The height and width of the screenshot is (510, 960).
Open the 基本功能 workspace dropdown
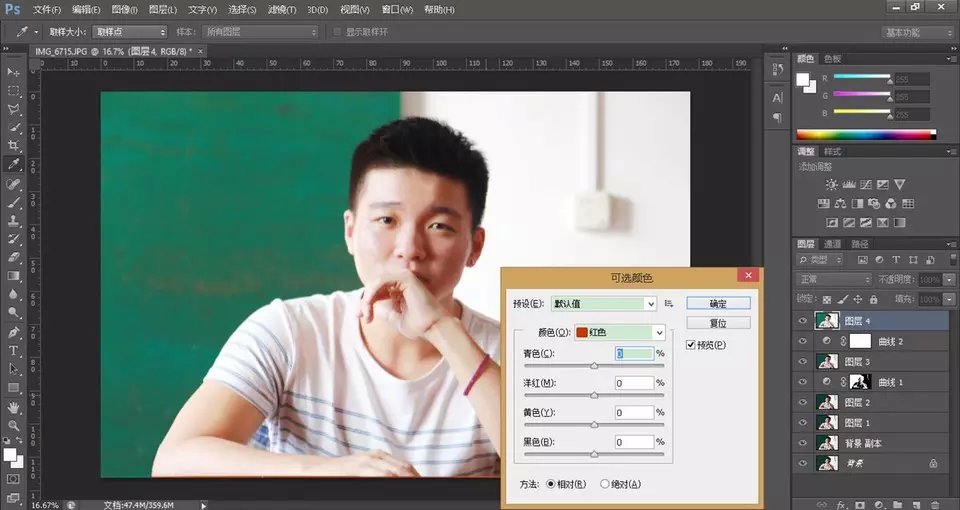tap(918, 32)
